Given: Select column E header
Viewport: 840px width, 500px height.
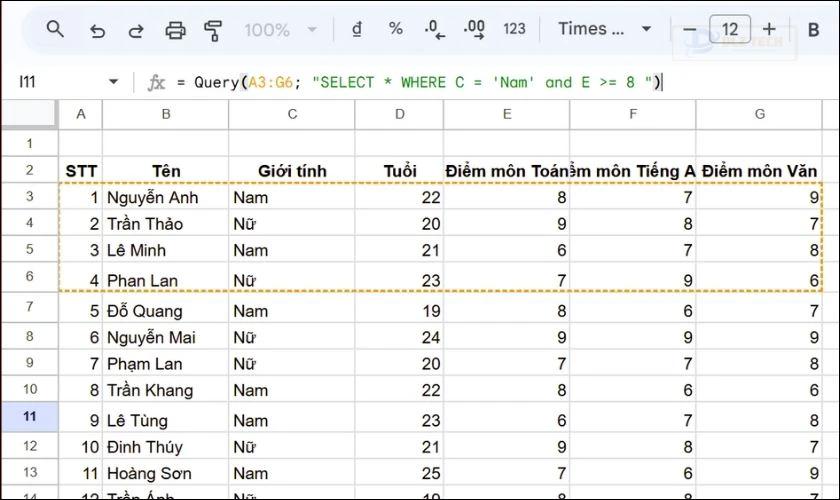Looking at the screenshot, I should (x=507, y=114).
